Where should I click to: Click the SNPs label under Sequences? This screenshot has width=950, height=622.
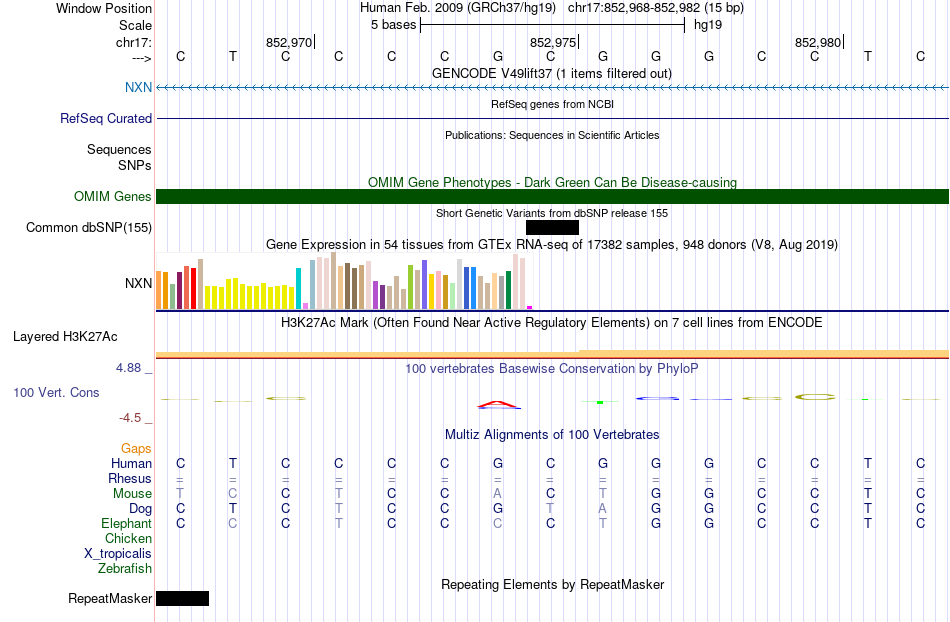[135, 165]
